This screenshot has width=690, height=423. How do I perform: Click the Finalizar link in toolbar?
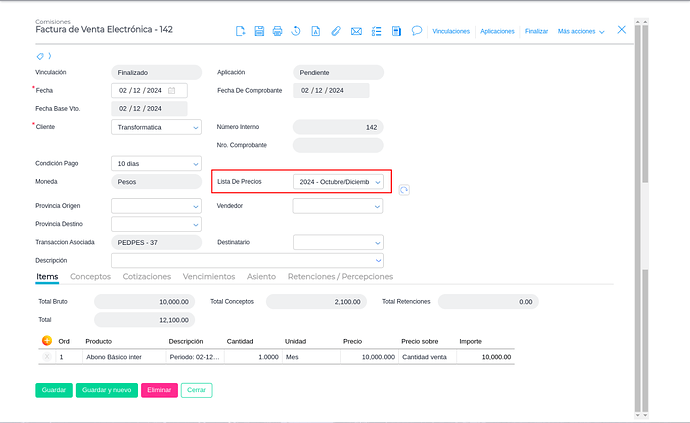[x=536, y=31]
